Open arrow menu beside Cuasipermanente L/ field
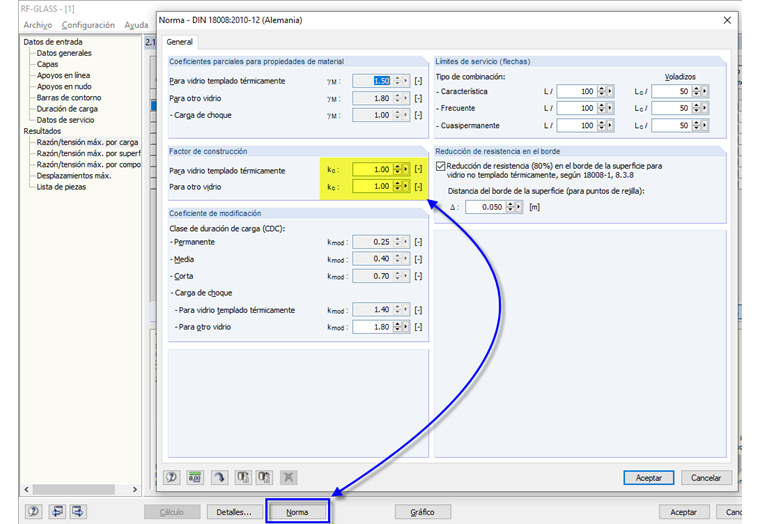The image size is (760, 524). [x=610, y=126]
